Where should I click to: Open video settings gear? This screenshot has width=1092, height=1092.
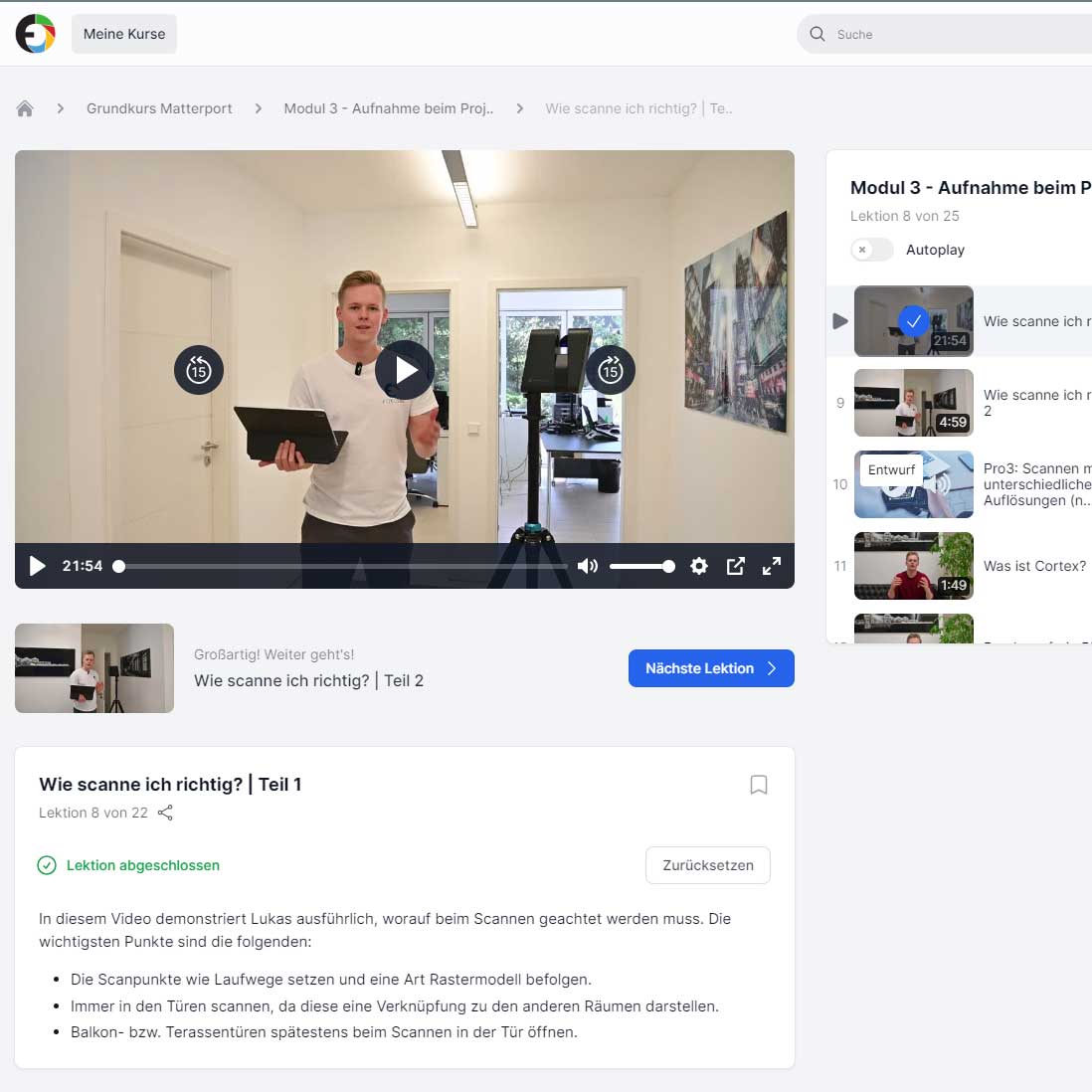(699, 566)
